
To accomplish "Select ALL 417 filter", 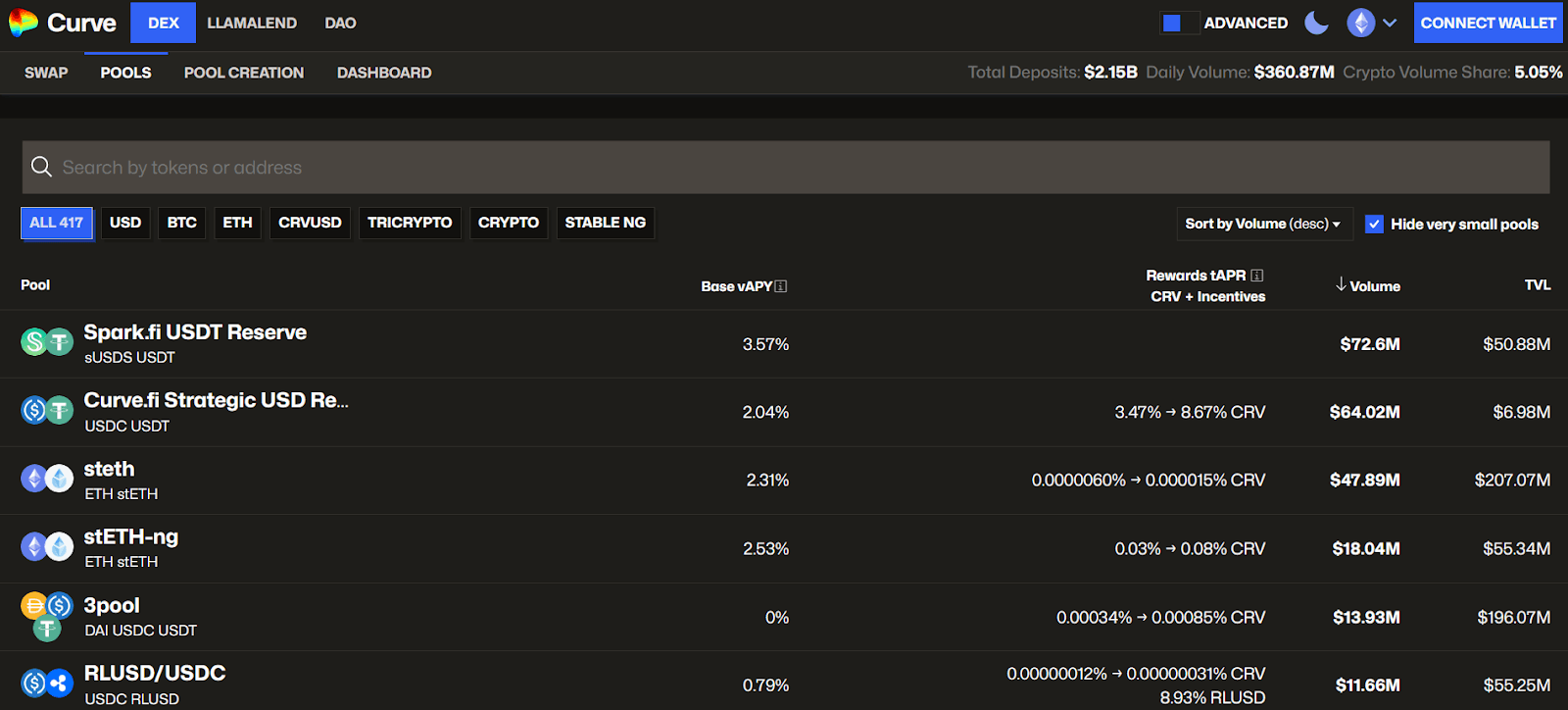I will pyautogui.click(x=57, y=223).
